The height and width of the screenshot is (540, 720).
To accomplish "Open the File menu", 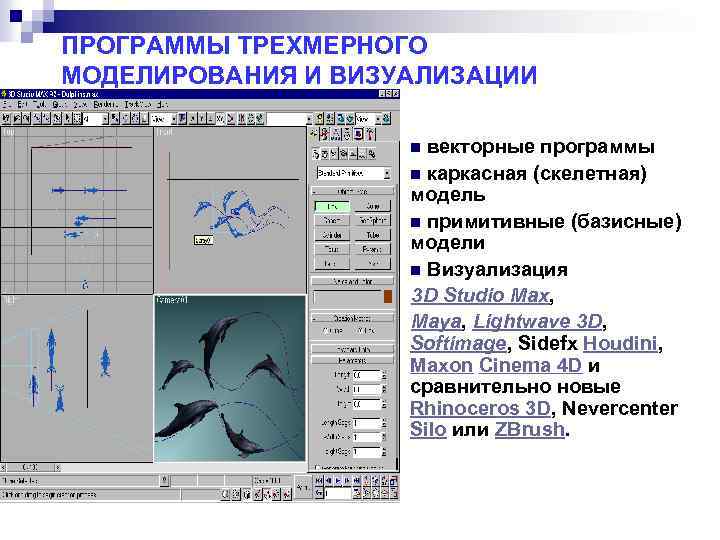I will click(x=6, y=105).
